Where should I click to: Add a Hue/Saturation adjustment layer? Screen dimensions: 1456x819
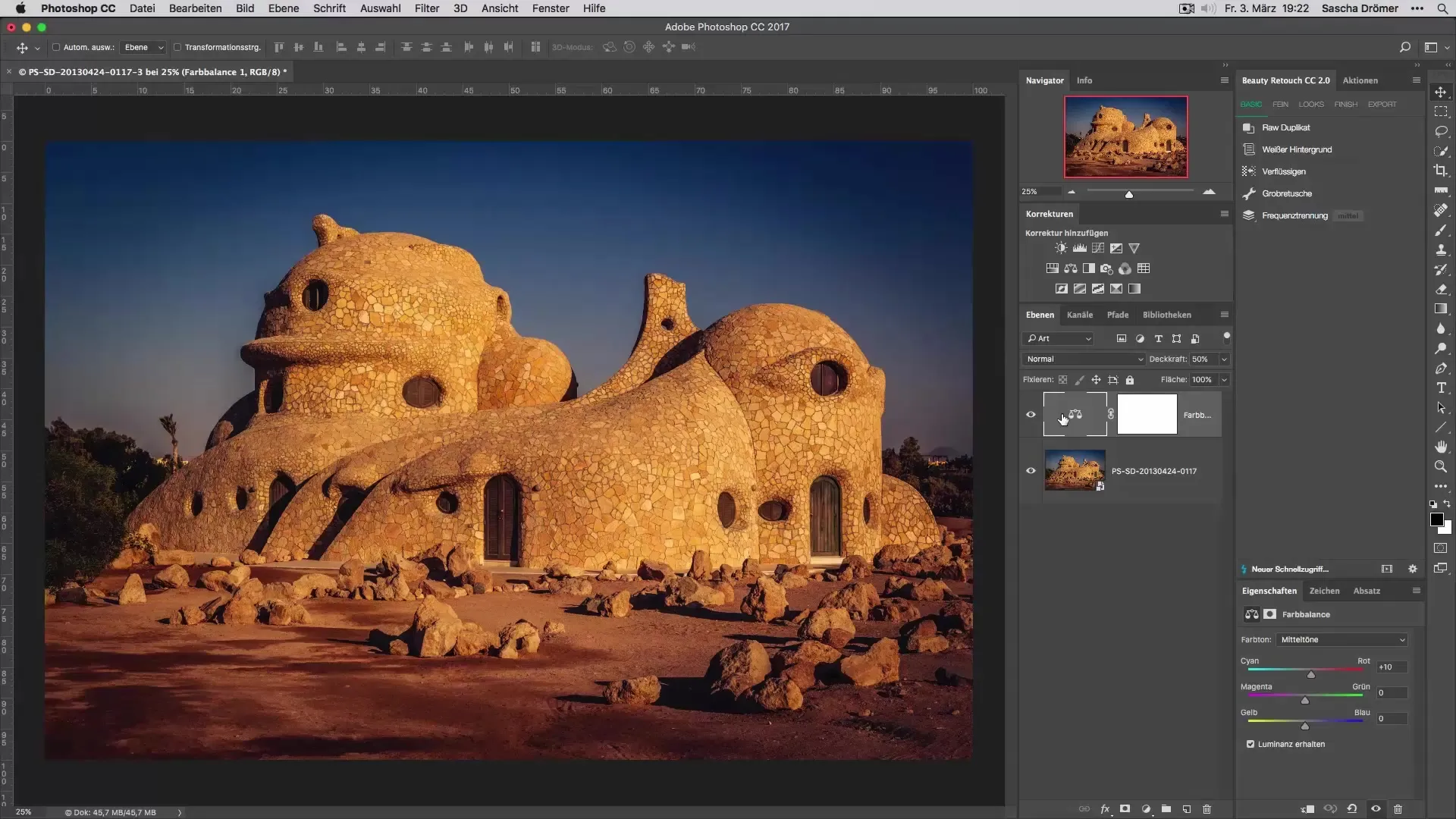point(1052,268)
